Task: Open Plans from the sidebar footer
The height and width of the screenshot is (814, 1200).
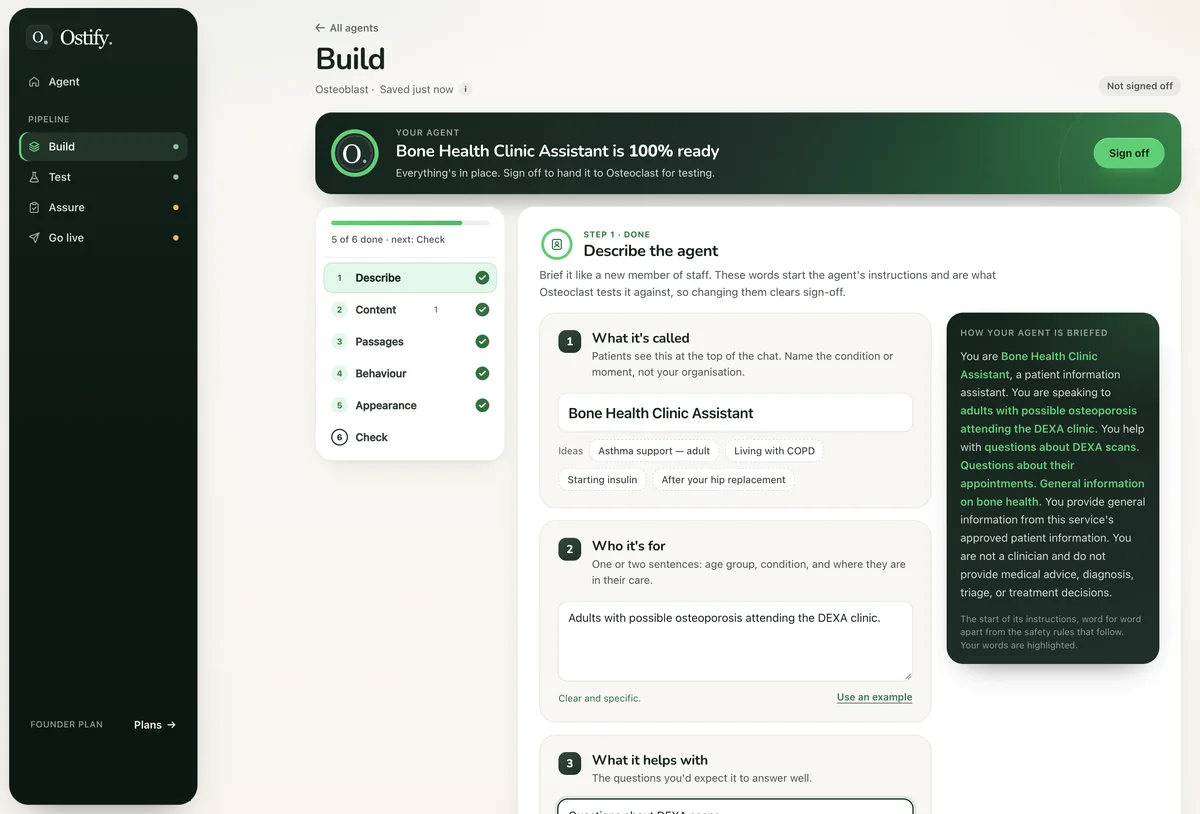Action: pyautogui.click(x=155, y=725)
